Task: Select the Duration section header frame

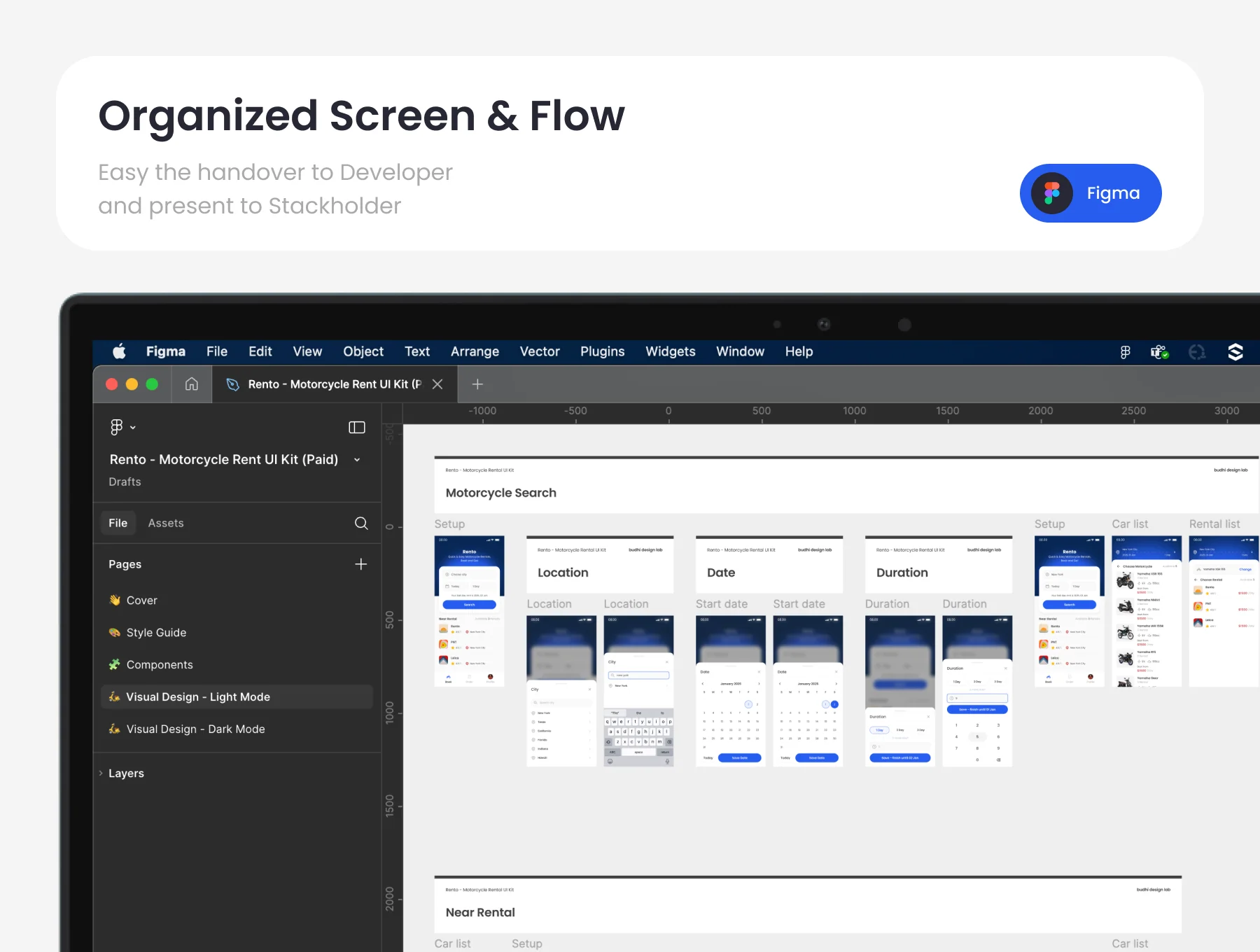Action: click(x=939, y=565)
